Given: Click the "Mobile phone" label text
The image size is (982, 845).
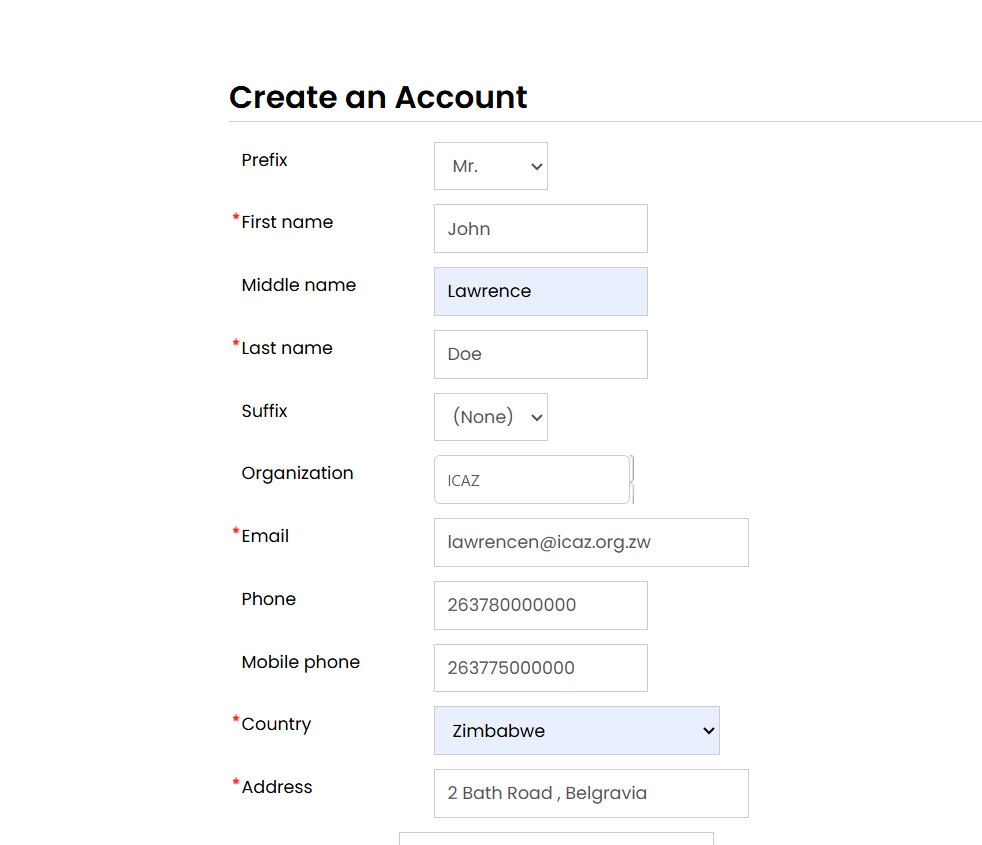Looking at the screenshot, I should (300, 662).
